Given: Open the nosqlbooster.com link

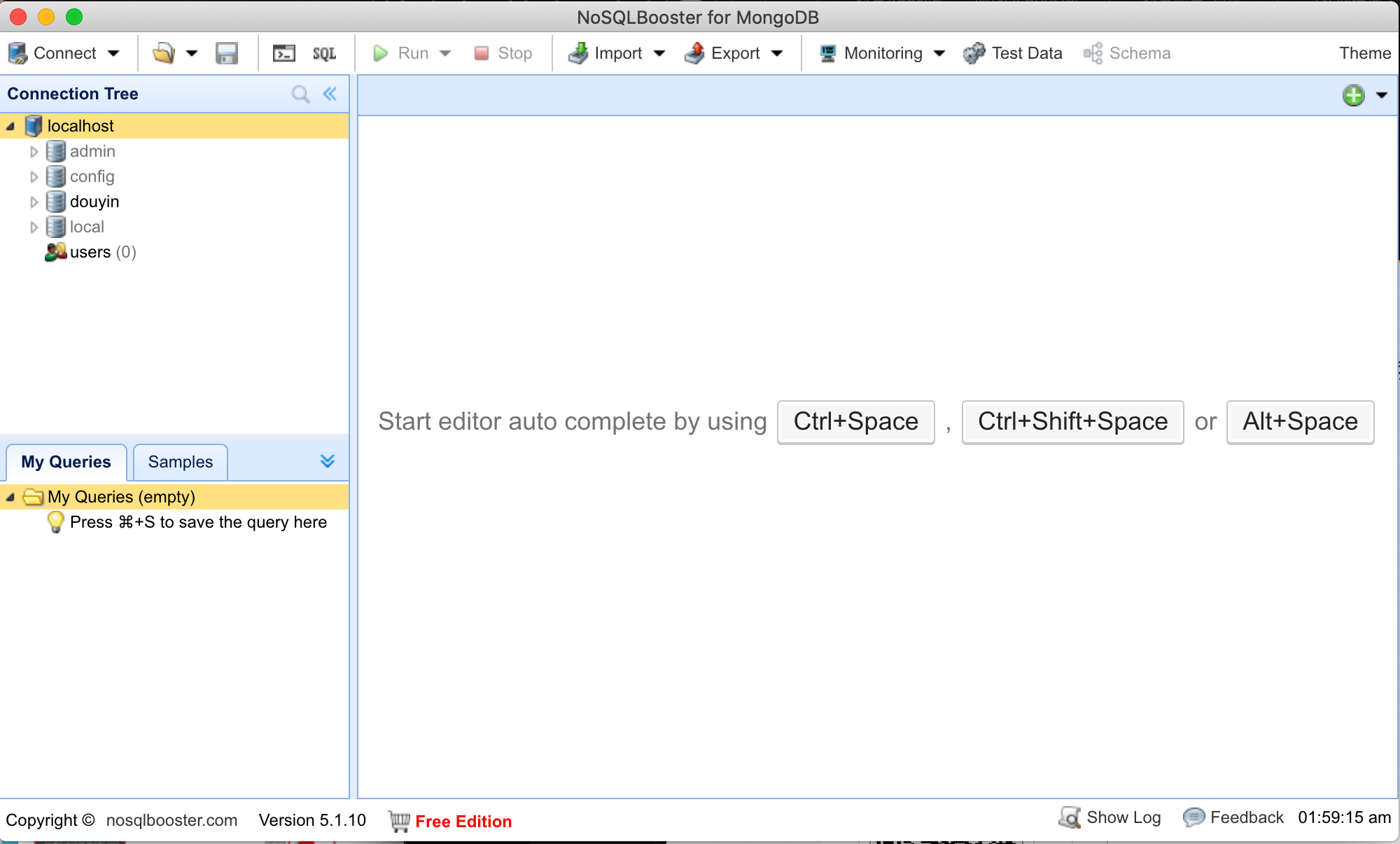Looking at the screenshot, I should pos(171,820).
